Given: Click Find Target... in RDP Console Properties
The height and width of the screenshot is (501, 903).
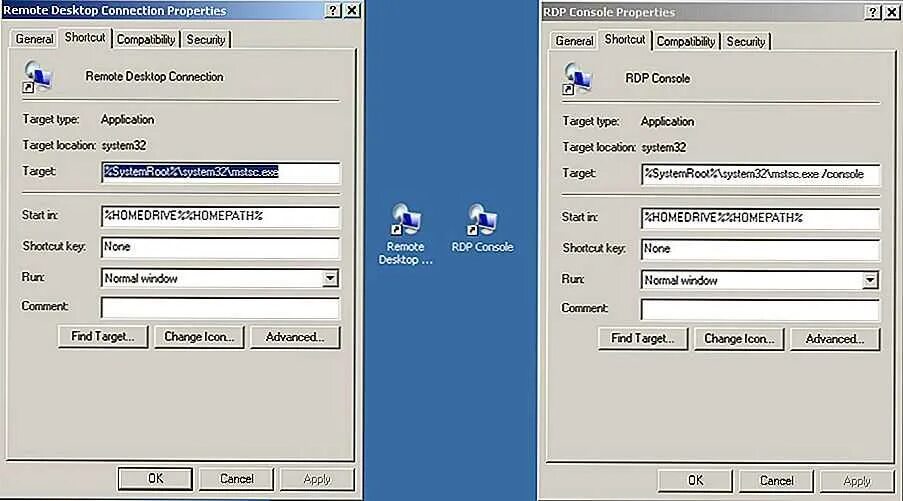Looking at the screenshot, I should tap(643, 339).
